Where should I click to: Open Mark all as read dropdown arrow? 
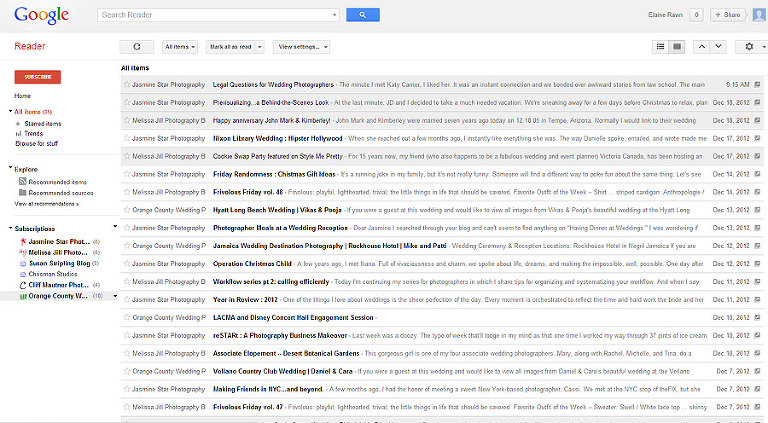tap(260, 47)
